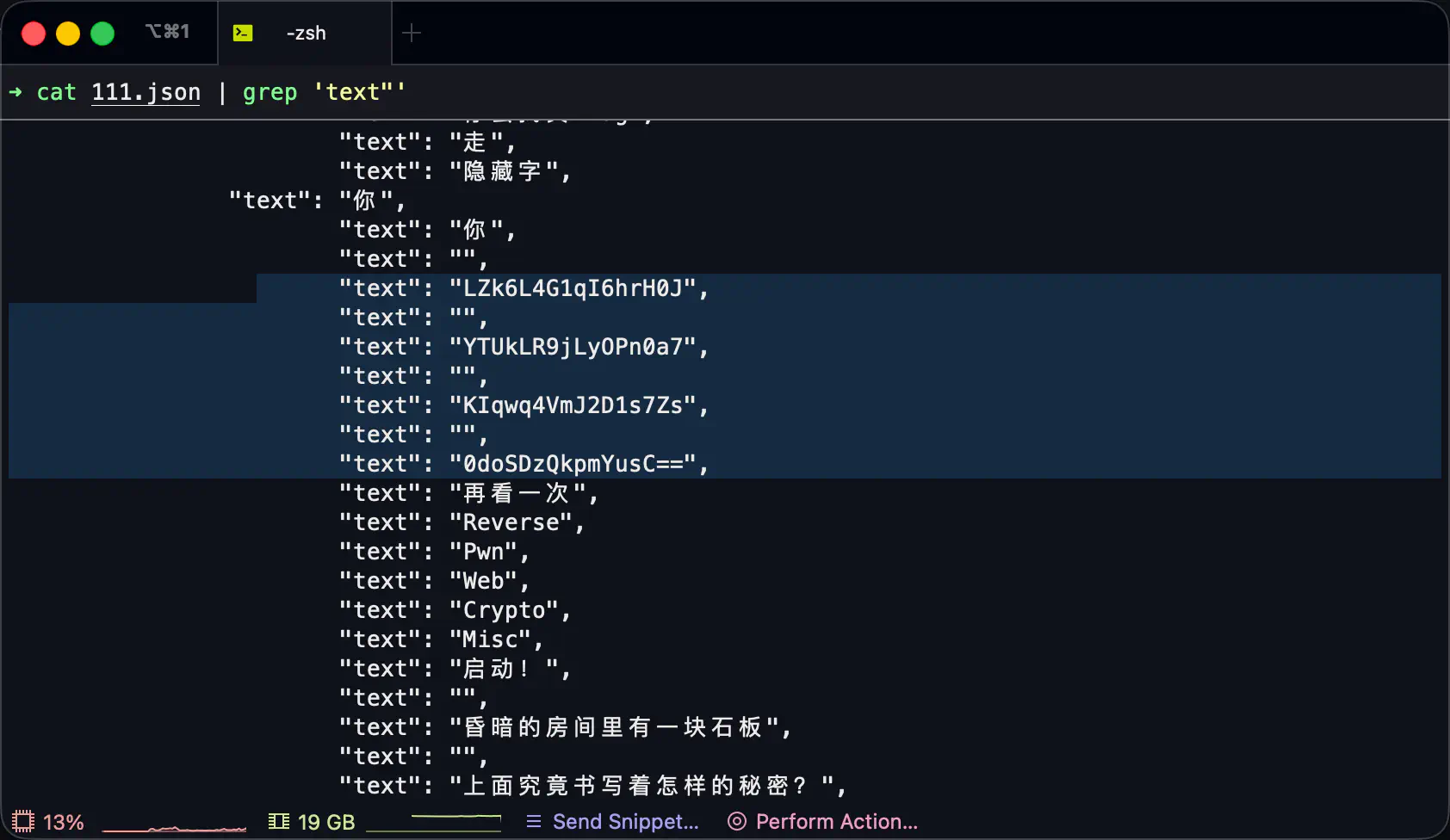Open the Perform Action... menu
Viewport: 1450px width, 840px height.
click(836, 821)
